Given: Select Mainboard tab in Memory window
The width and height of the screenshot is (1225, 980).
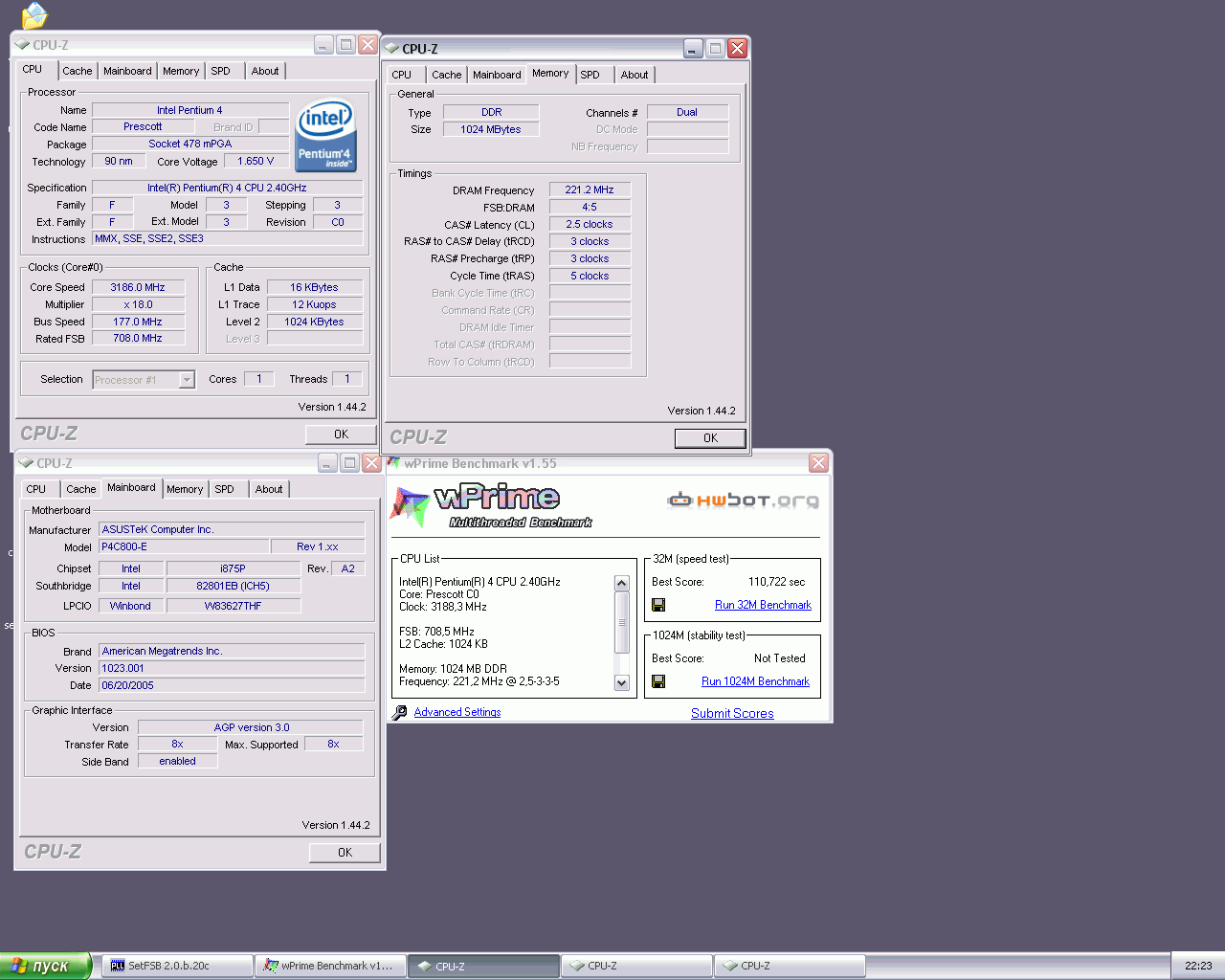Looking at the screenshot, I should click(497, 75).
